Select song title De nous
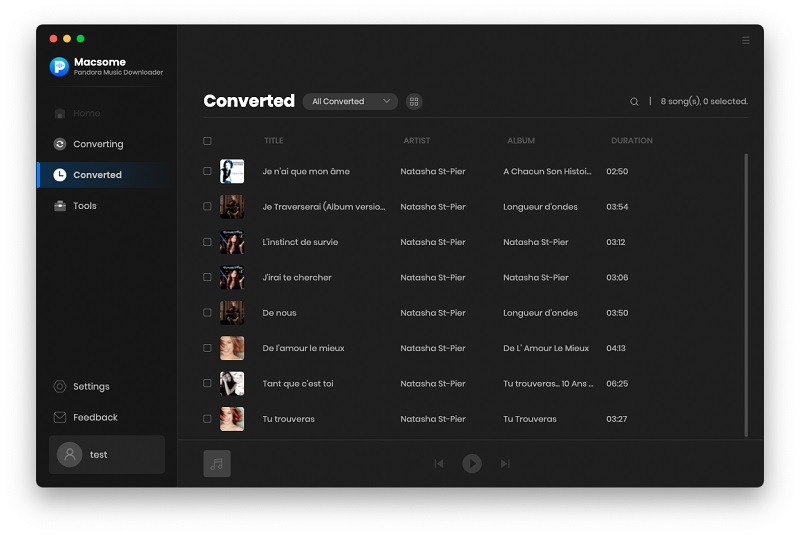 (x=279, y=313)
